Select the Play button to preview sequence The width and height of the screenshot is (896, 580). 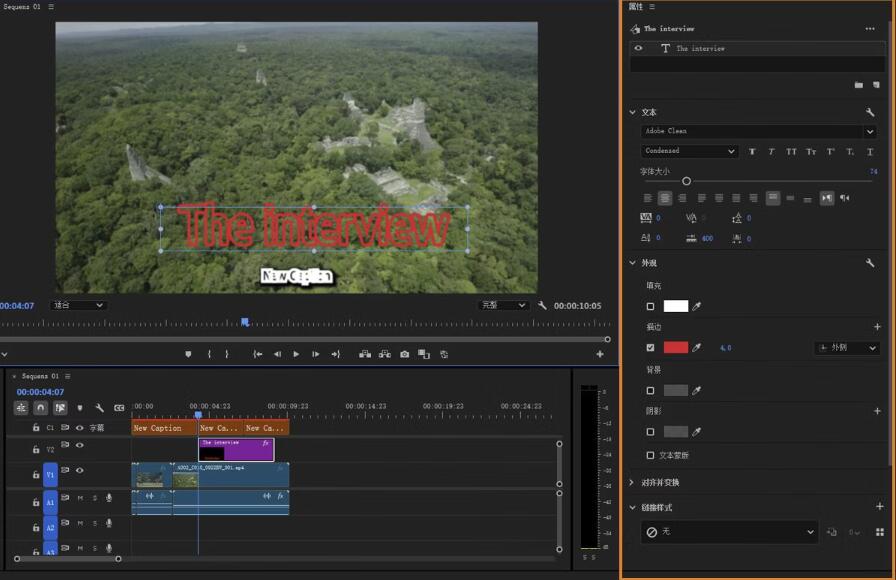(x=296, y=353)
